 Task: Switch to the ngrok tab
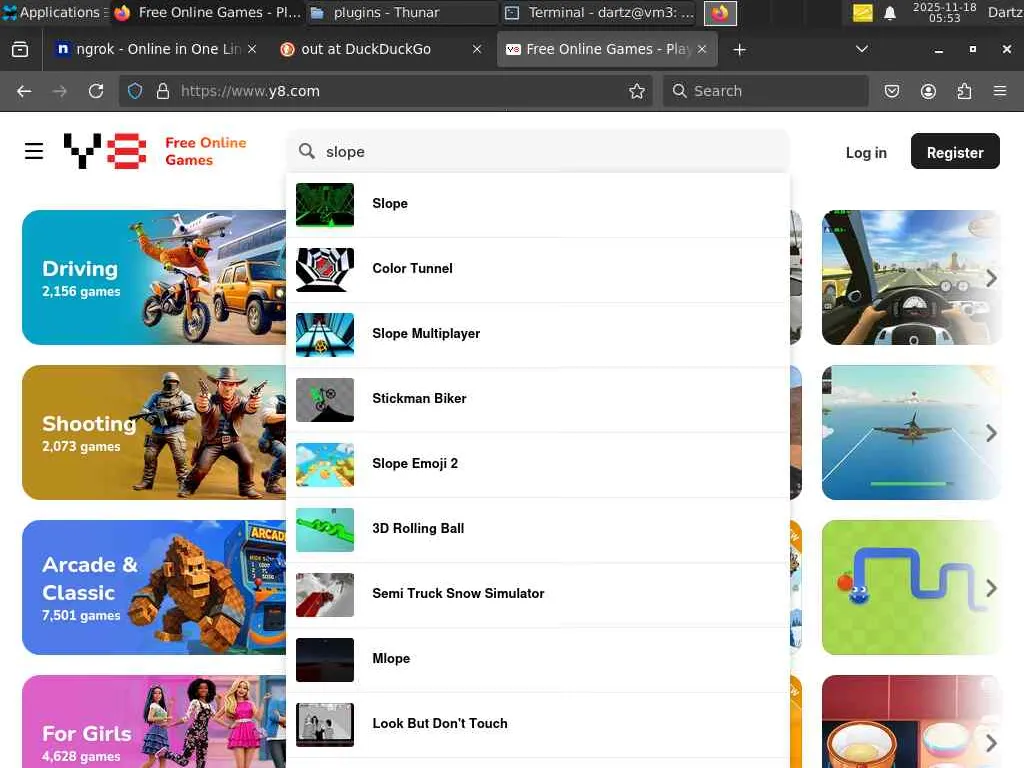click(x=156, y=49)
